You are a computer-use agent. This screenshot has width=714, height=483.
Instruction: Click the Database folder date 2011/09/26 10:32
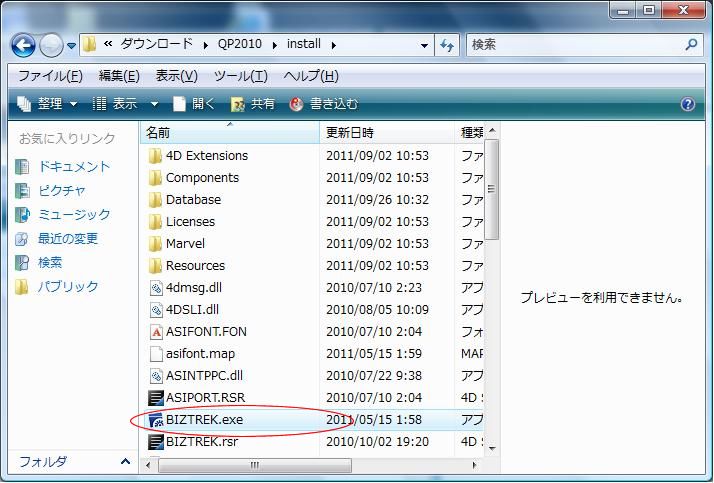377,200
